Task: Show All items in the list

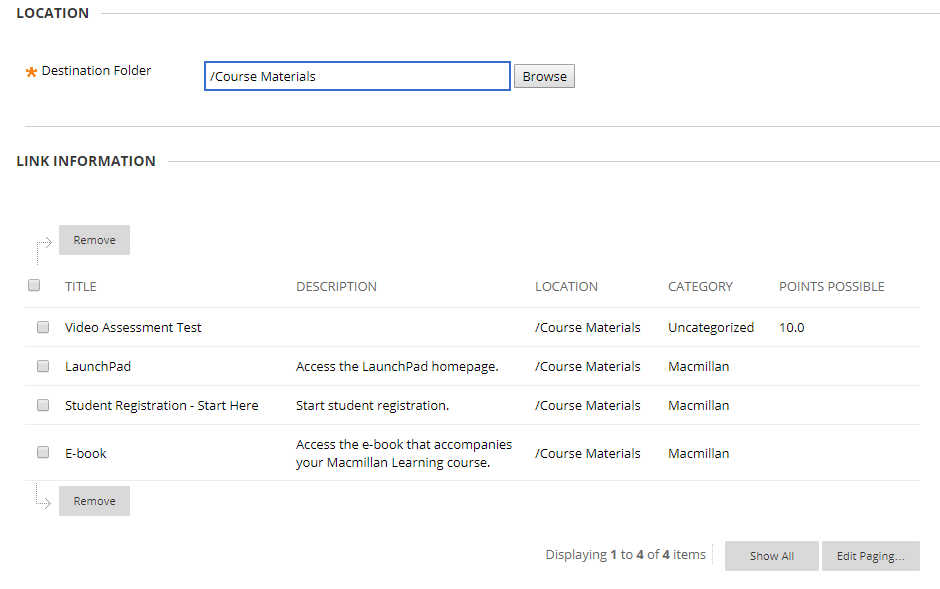Action: pyautogui.click(x=772, y=556)
